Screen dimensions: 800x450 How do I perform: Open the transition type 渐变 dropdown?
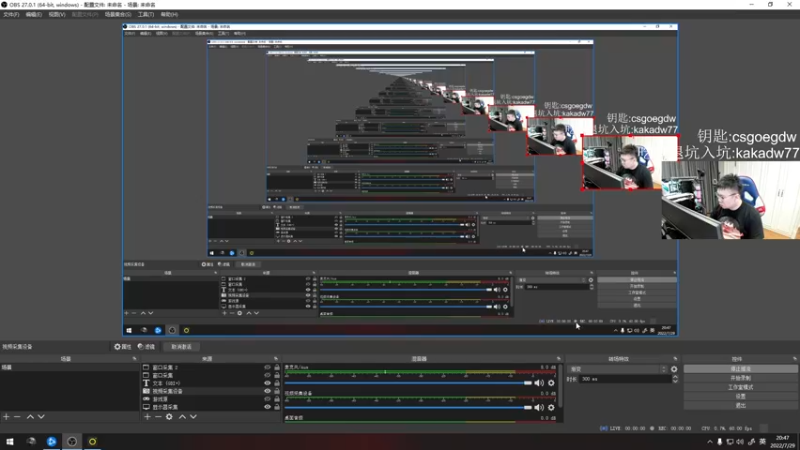click(x=618, y=369)
